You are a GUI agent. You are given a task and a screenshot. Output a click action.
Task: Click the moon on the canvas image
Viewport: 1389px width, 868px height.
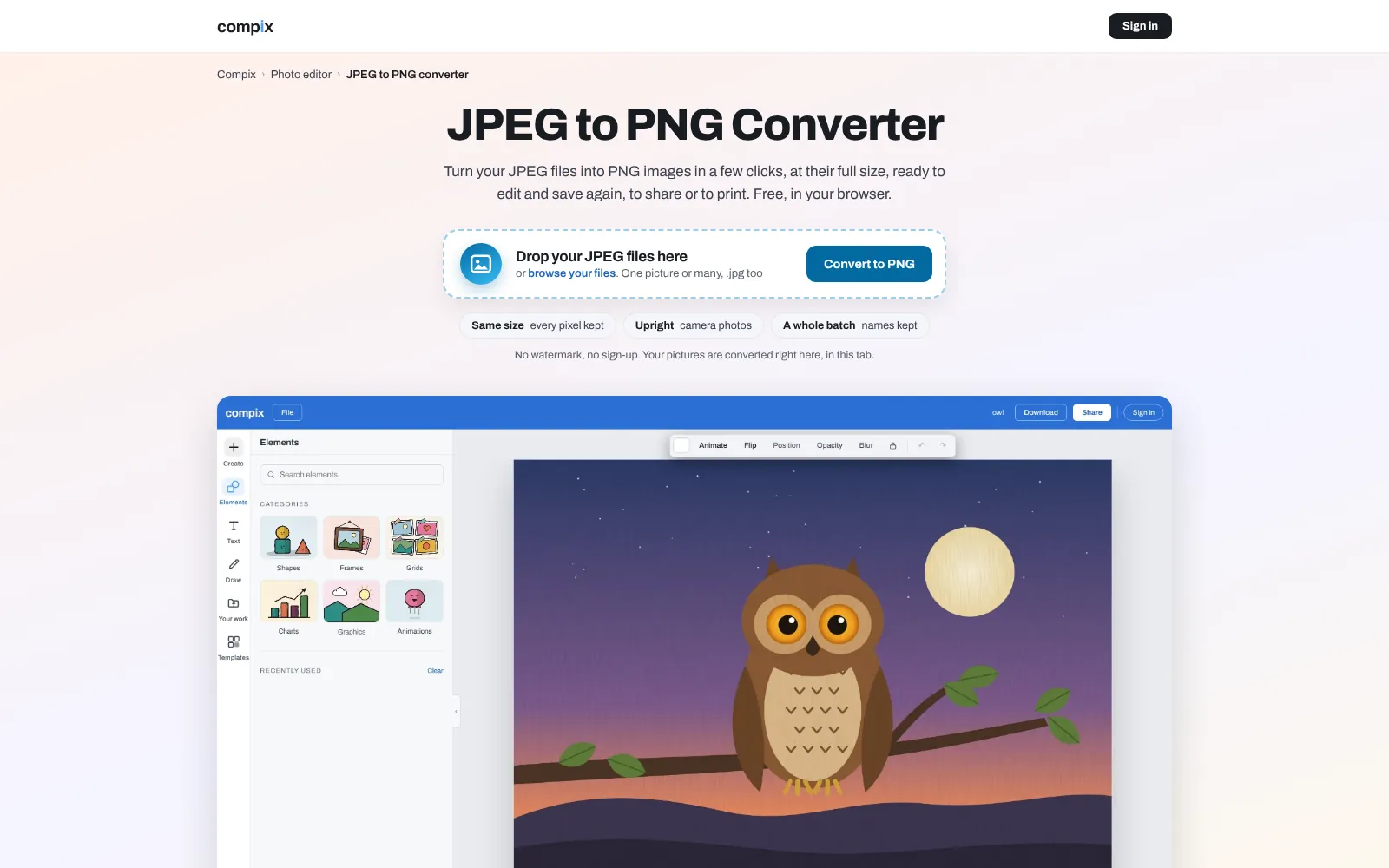(x=970, y=571)
